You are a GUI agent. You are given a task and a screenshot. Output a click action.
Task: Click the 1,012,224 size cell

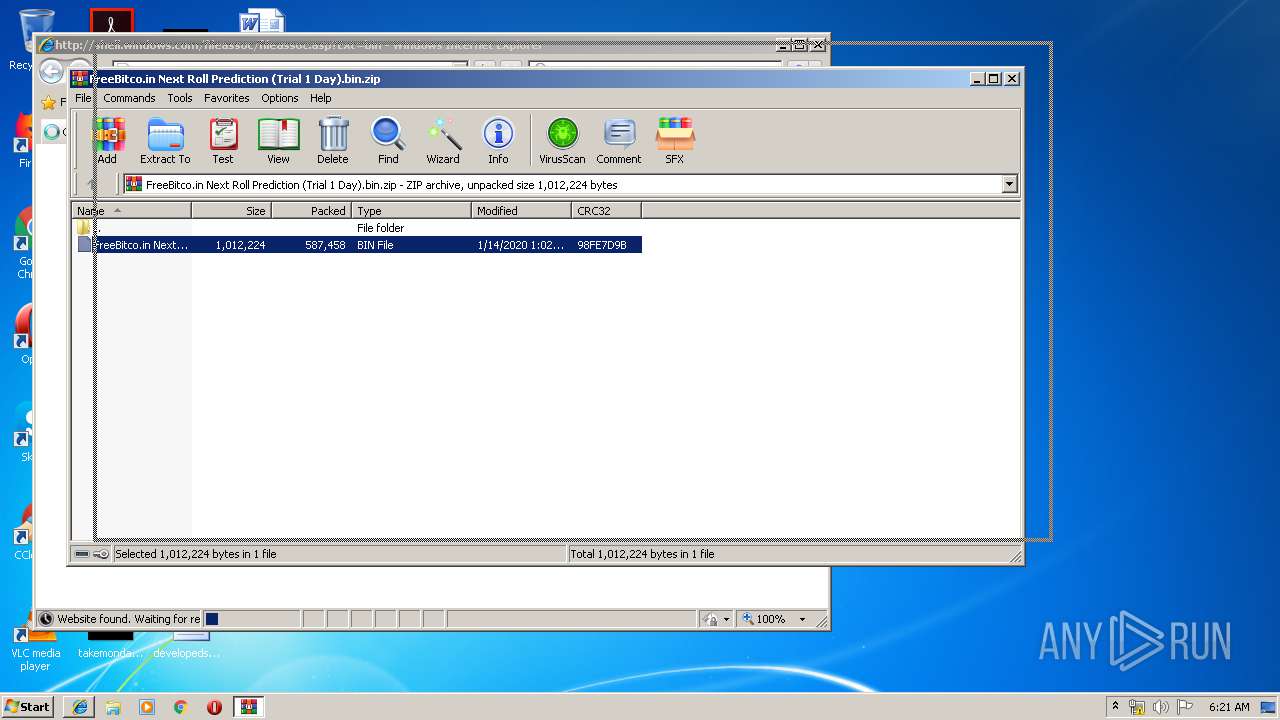tap(240, 245)
